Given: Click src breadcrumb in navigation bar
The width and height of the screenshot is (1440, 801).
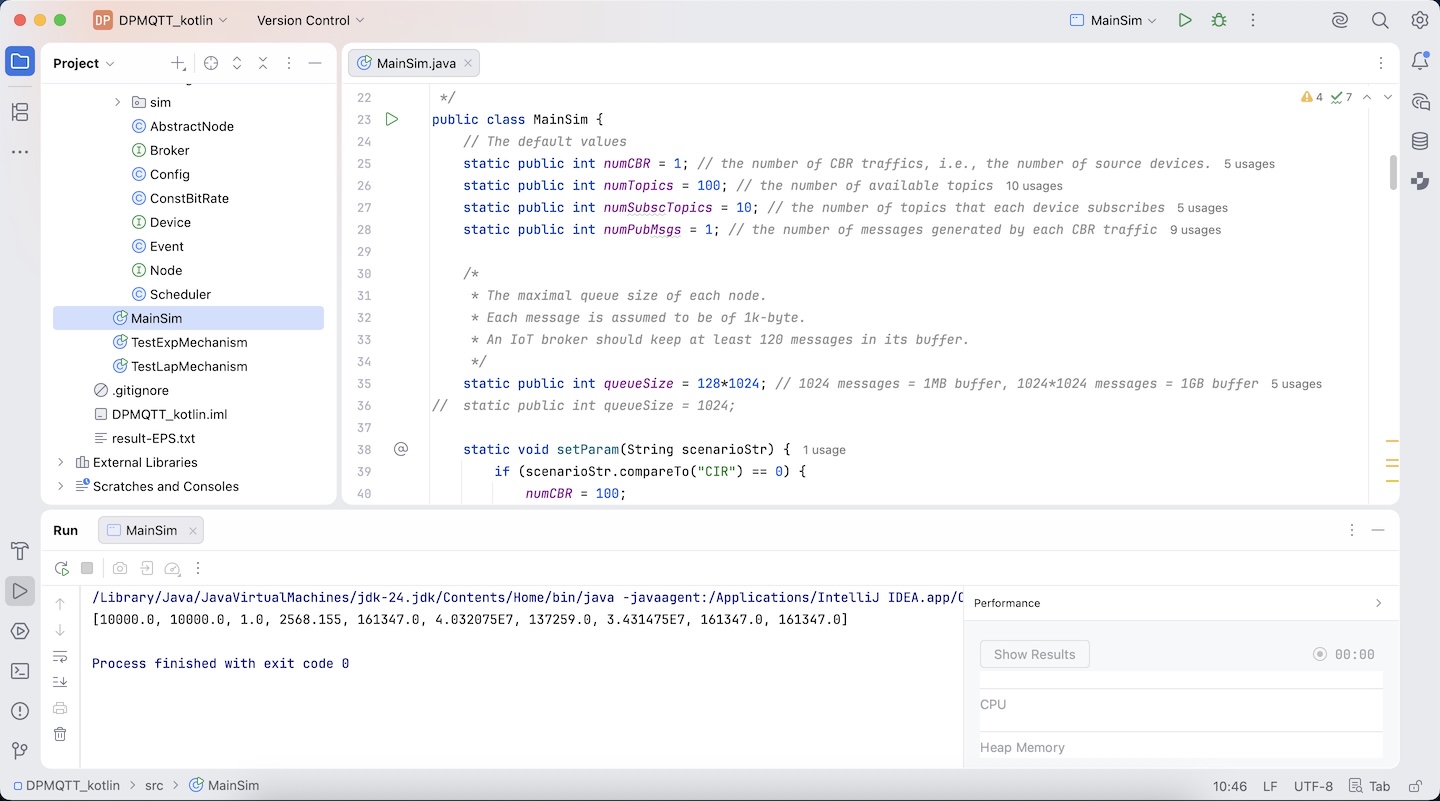Looking at the screenshot, I should click(154, 786).
